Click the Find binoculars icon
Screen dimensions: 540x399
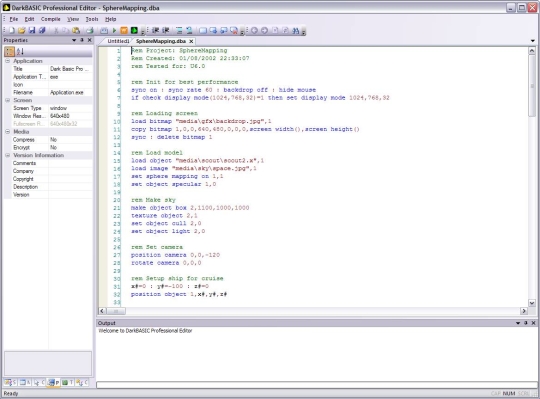pyautogui.click(x=295, y=31)
